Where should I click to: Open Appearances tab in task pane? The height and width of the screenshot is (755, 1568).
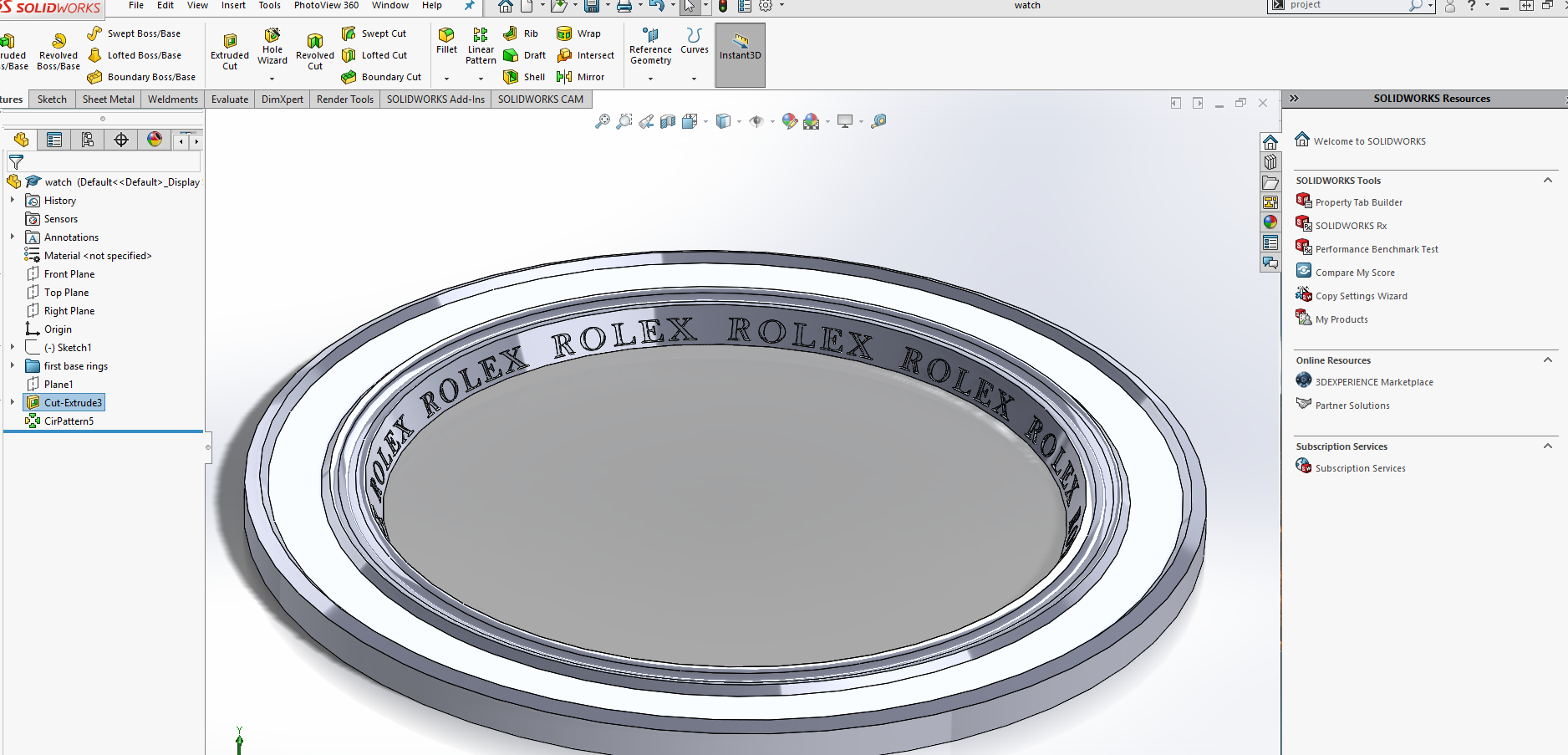coord(1270,222)
